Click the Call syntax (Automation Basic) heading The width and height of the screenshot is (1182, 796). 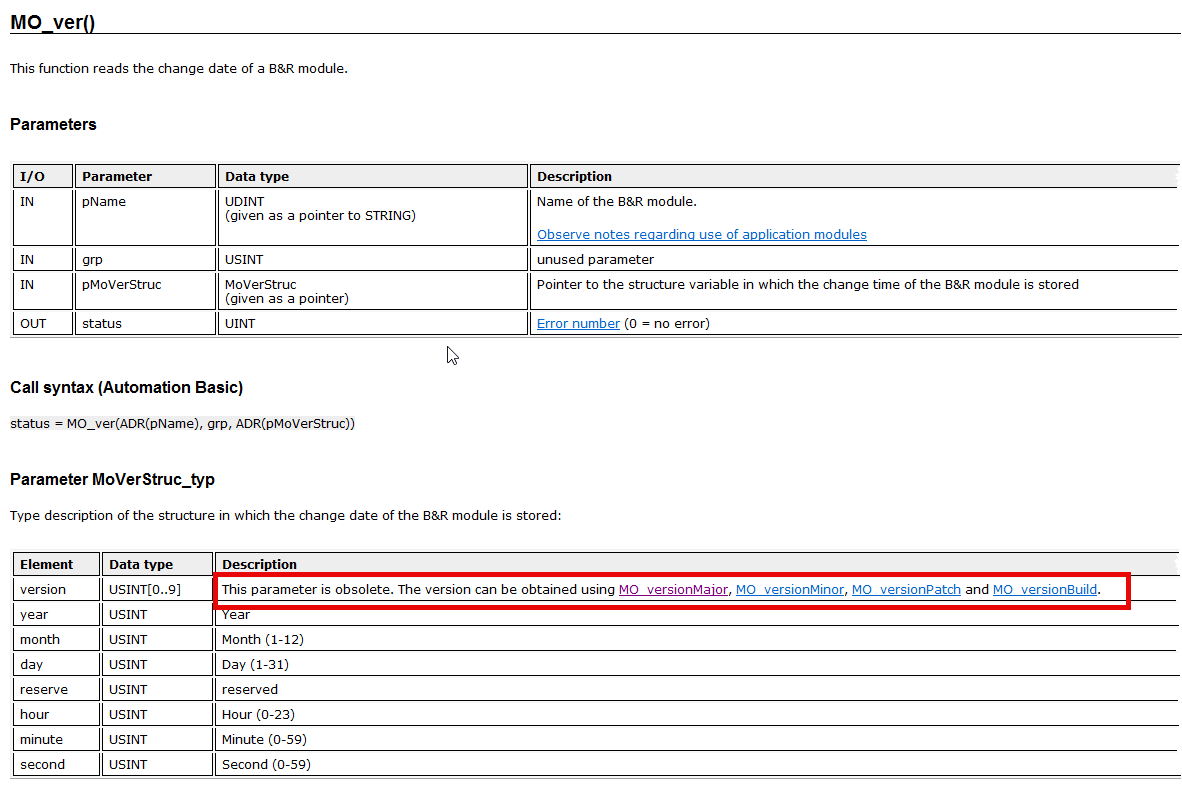click(x=127, y=387)
